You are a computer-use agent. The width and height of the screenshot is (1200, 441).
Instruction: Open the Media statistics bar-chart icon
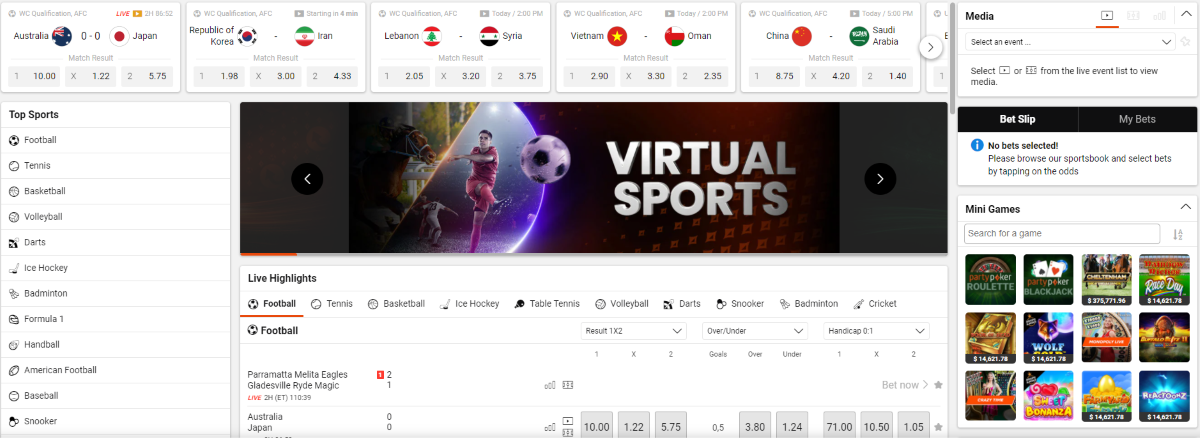(x=1160, y=16)
